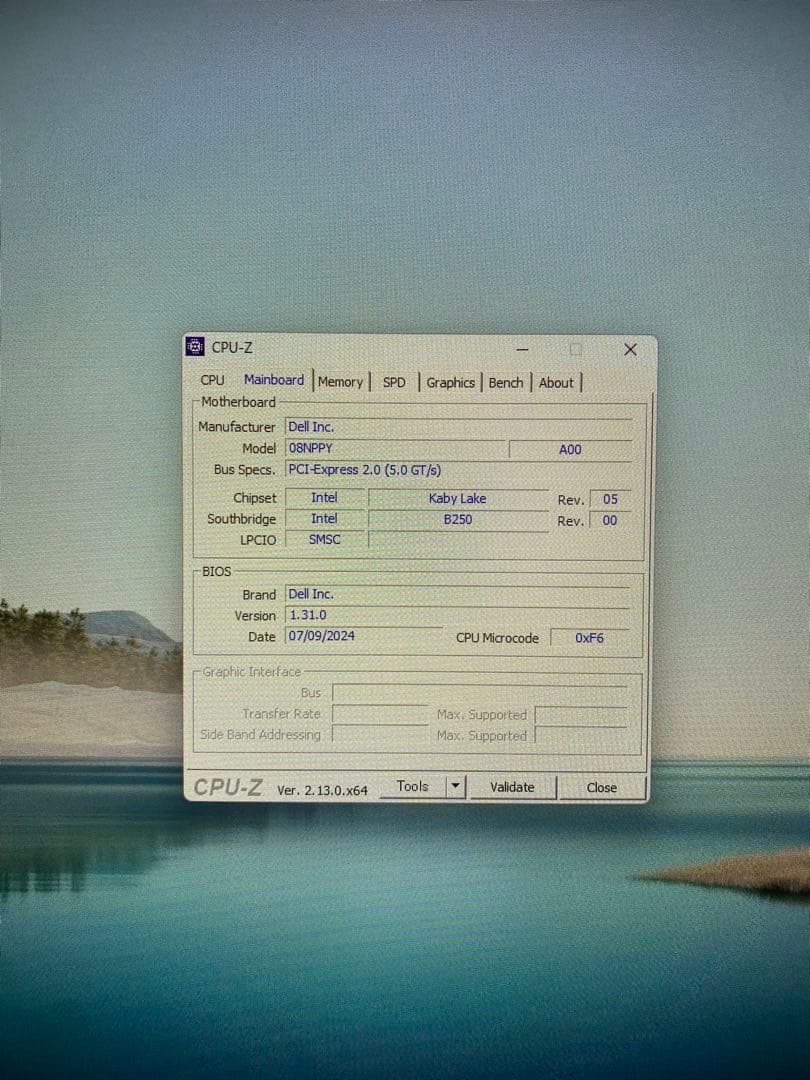Select the Model field showing 08NPPY
Viewport: 810px width, 1080px height.
click(x=395, y=448)
